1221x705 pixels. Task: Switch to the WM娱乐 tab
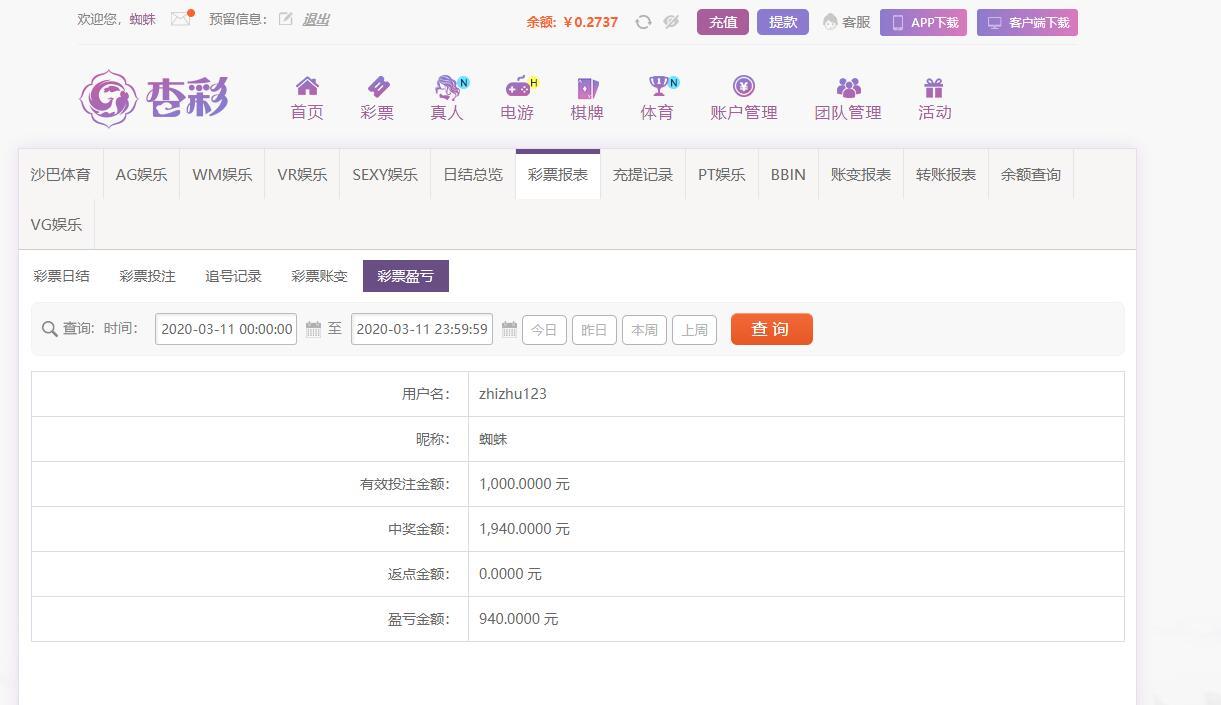(222, 174)
